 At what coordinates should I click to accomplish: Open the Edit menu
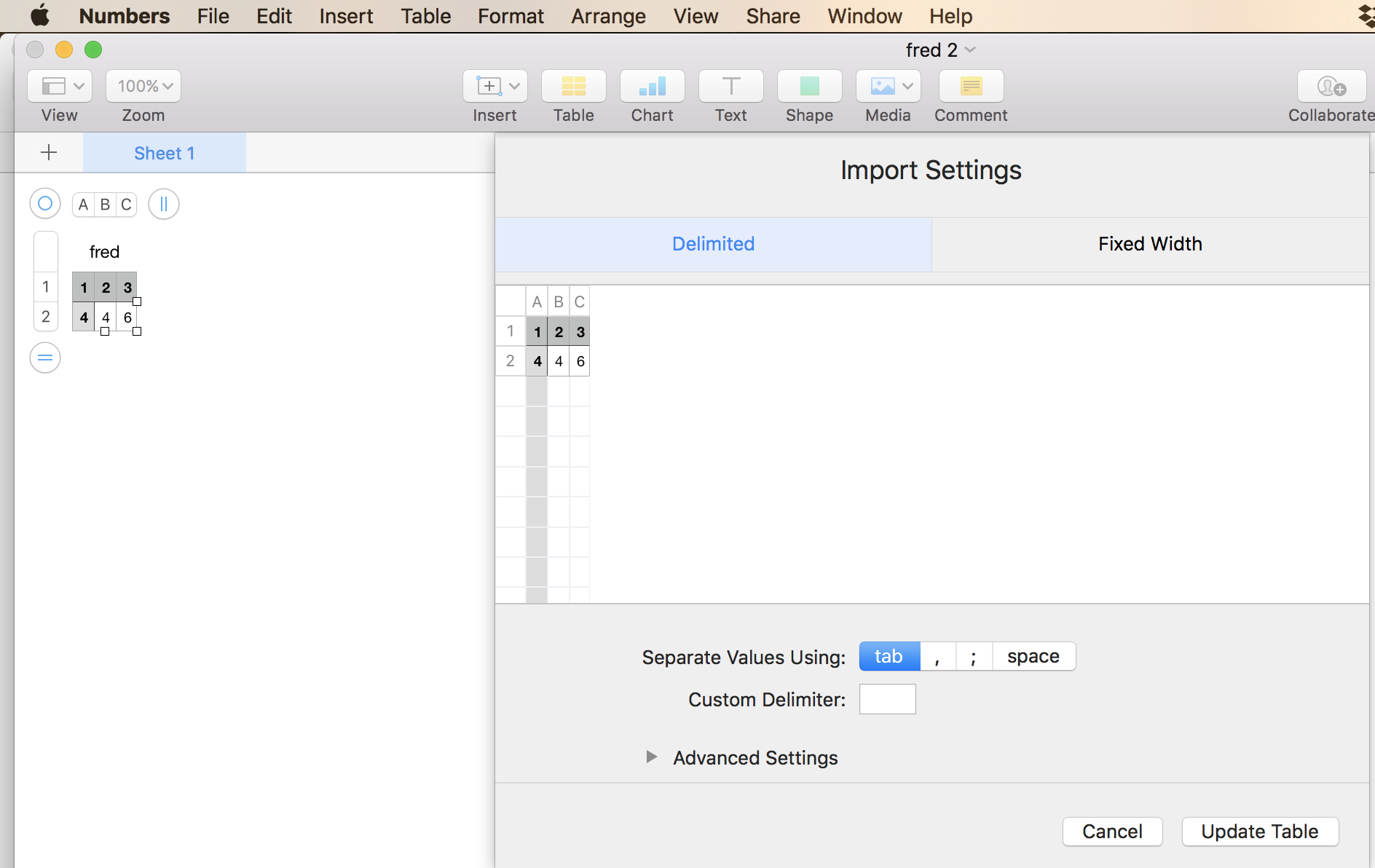[x=275, y=16]
